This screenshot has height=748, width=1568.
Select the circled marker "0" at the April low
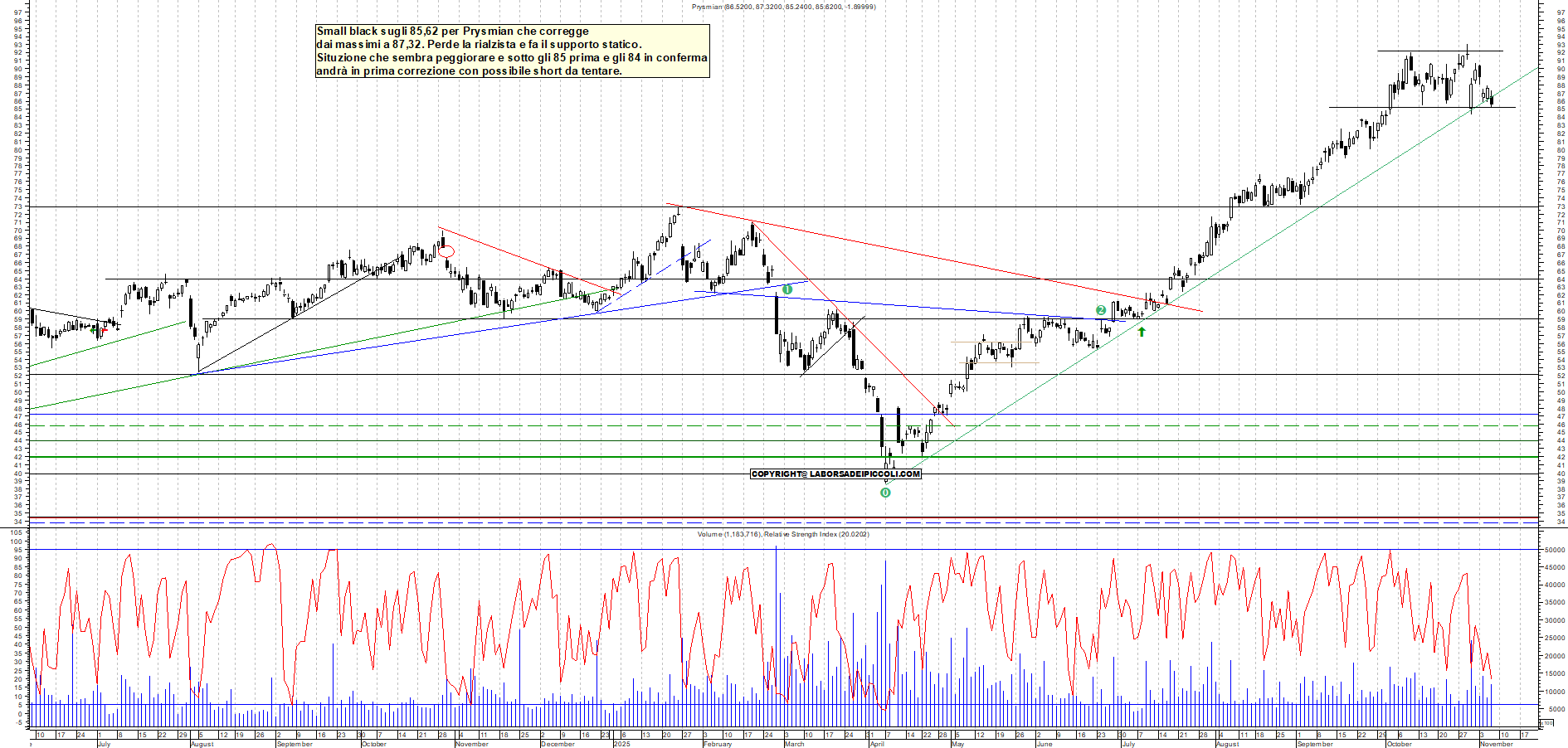[886, 493]
